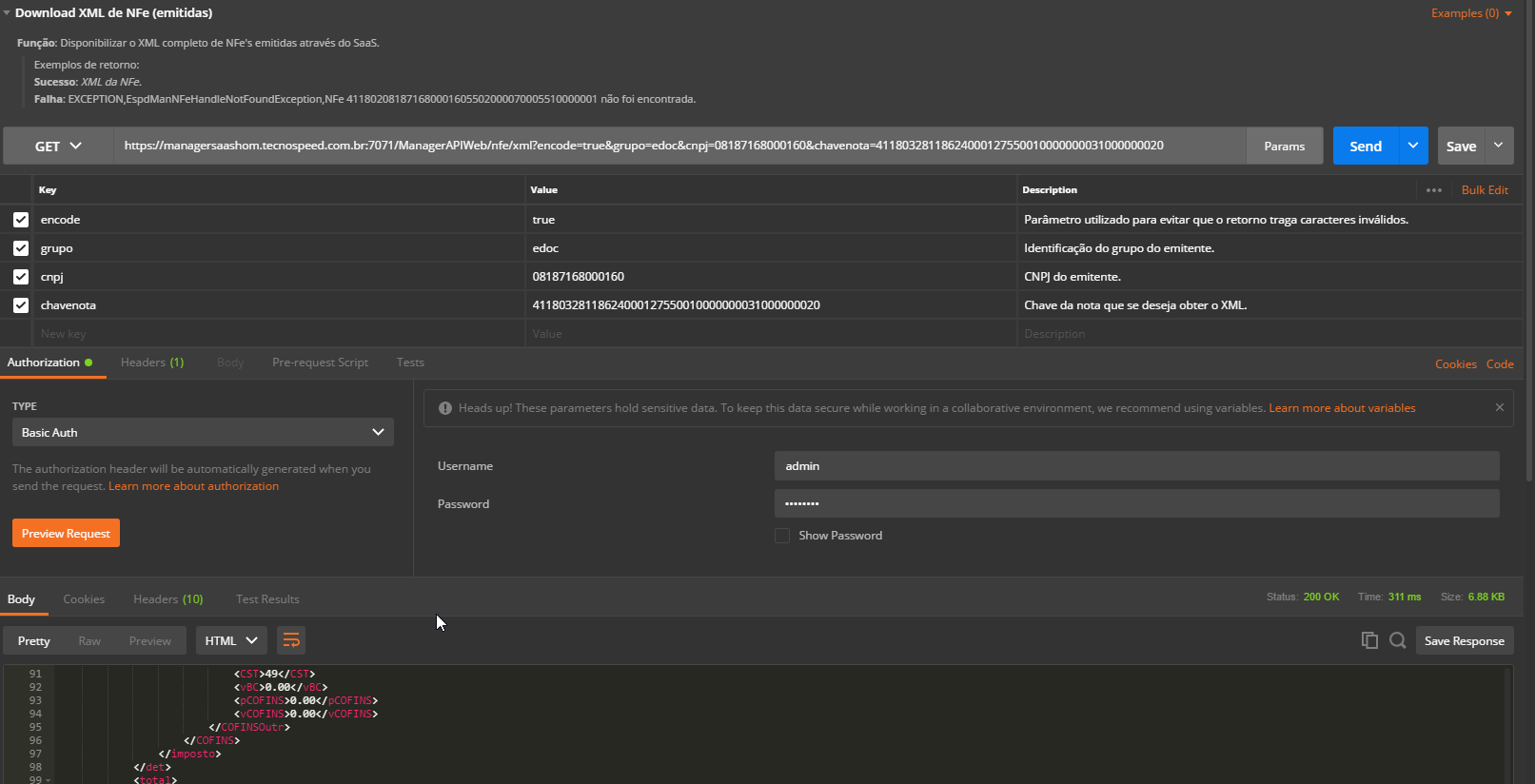Open the HTTP method GET dropdown
The width and height of the screenshot is (1535, 784).
click(58, 146)
